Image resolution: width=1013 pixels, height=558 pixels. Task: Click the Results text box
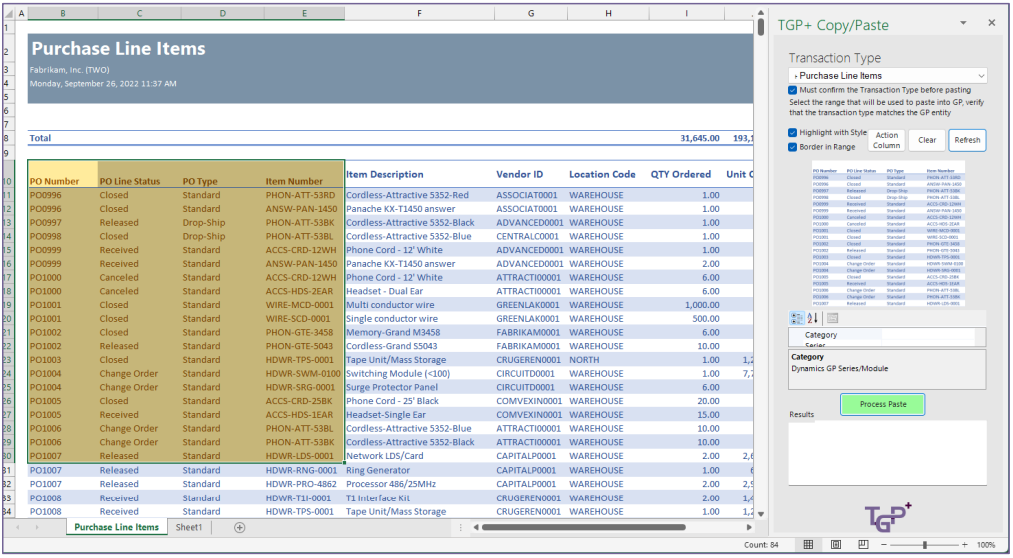pyautogui.click(x=888, y=452)
